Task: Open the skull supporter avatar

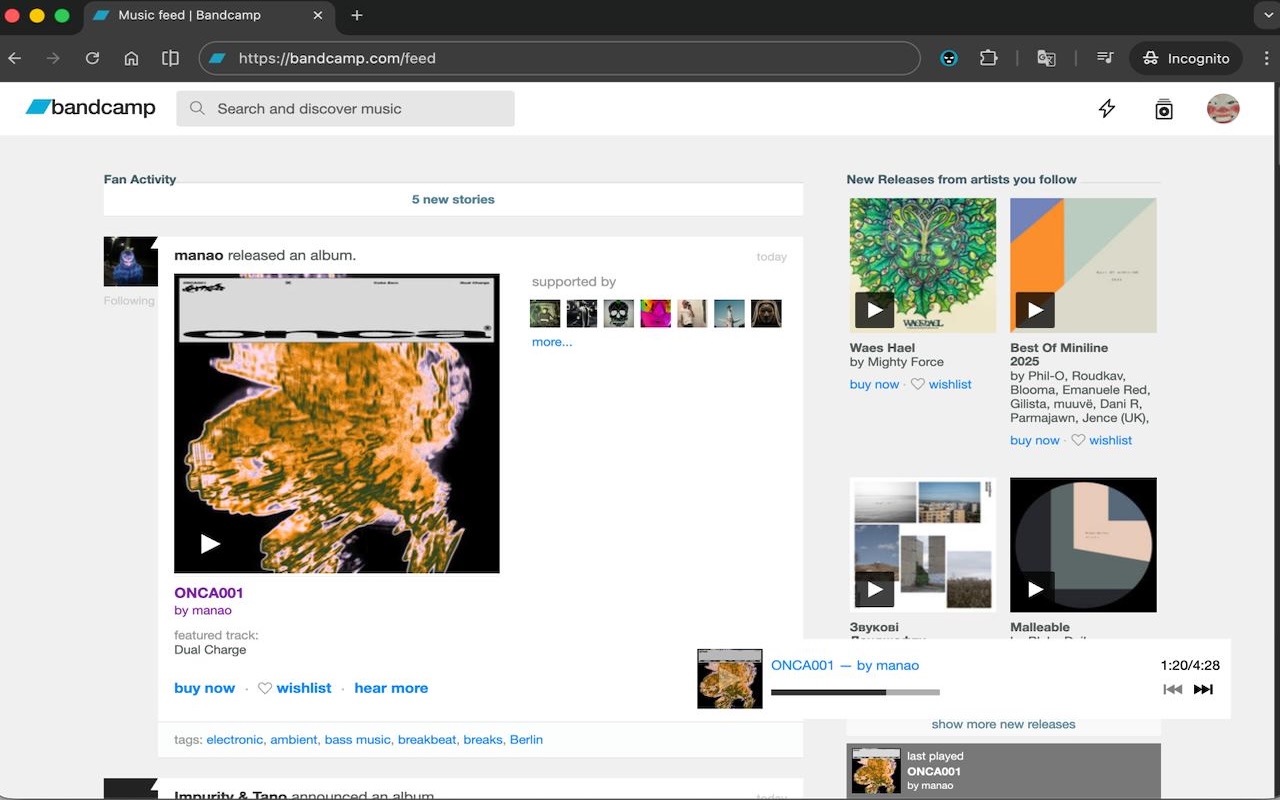Action: click(x=619, y=313)
